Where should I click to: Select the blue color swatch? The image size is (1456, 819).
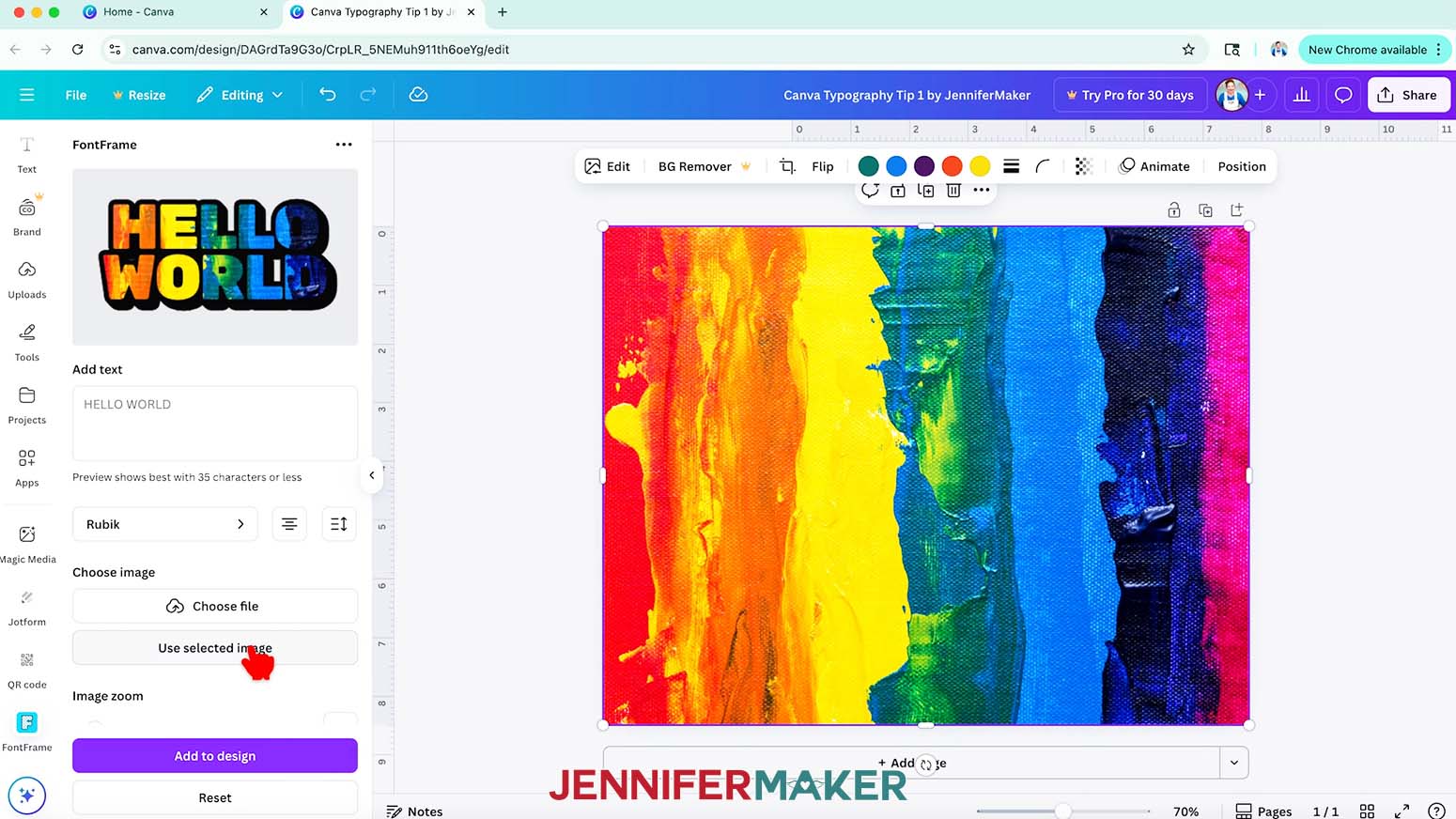click(x=897, y=166)
